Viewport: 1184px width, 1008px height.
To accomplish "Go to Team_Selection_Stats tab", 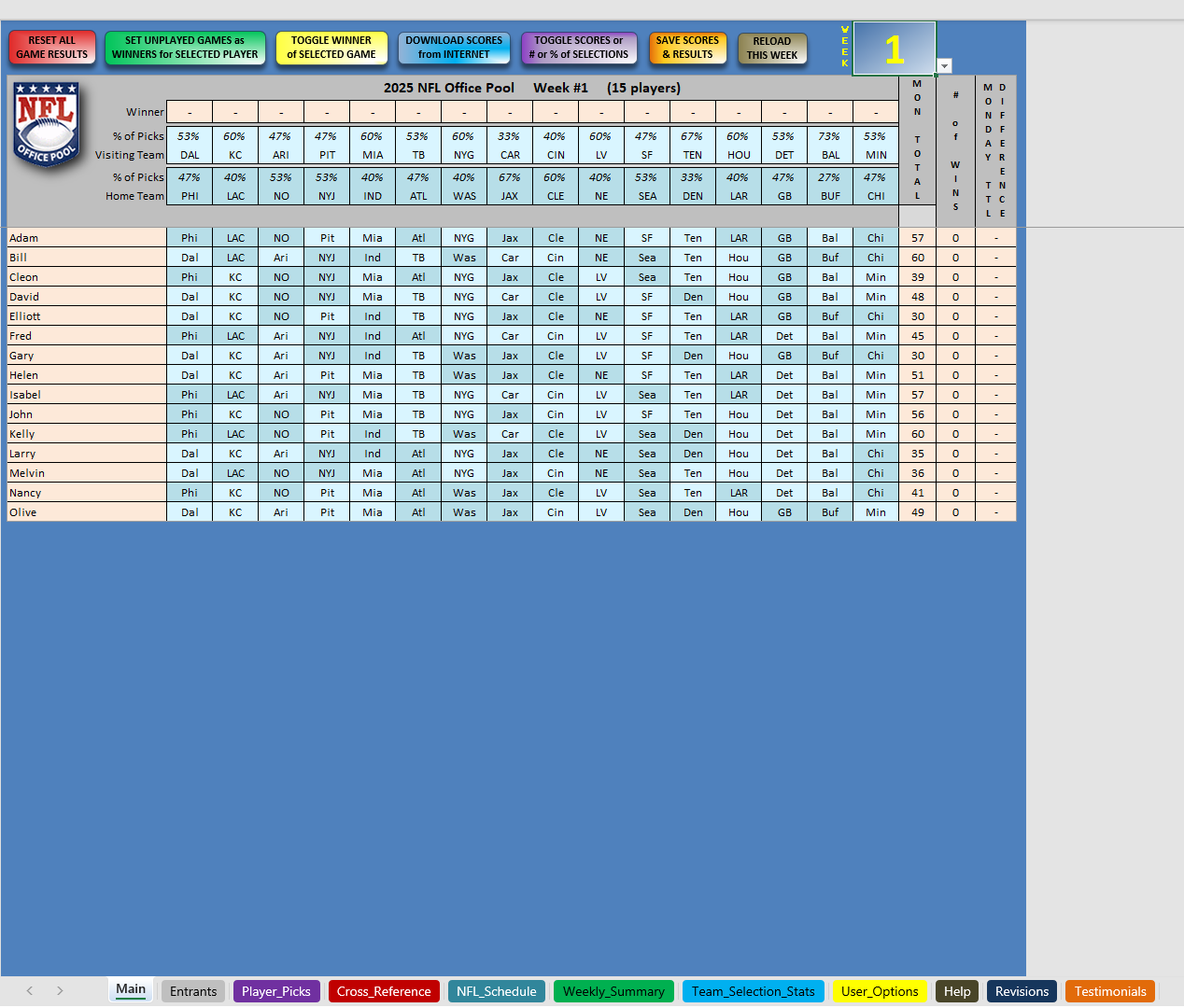I will (x=753, y=991).
